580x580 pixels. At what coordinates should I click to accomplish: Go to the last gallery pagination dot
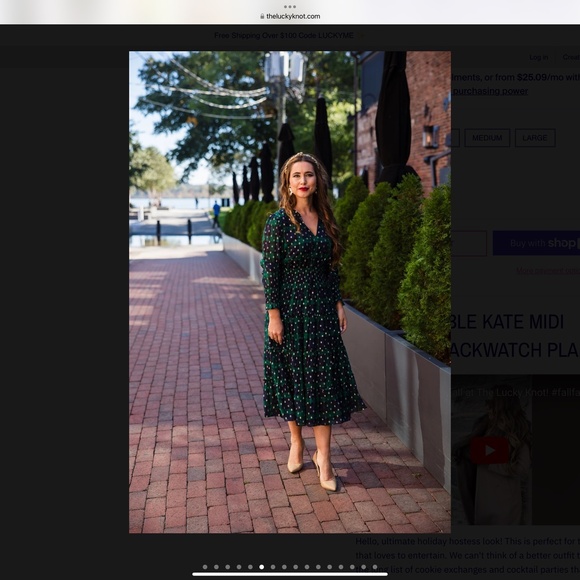point(375,567)
